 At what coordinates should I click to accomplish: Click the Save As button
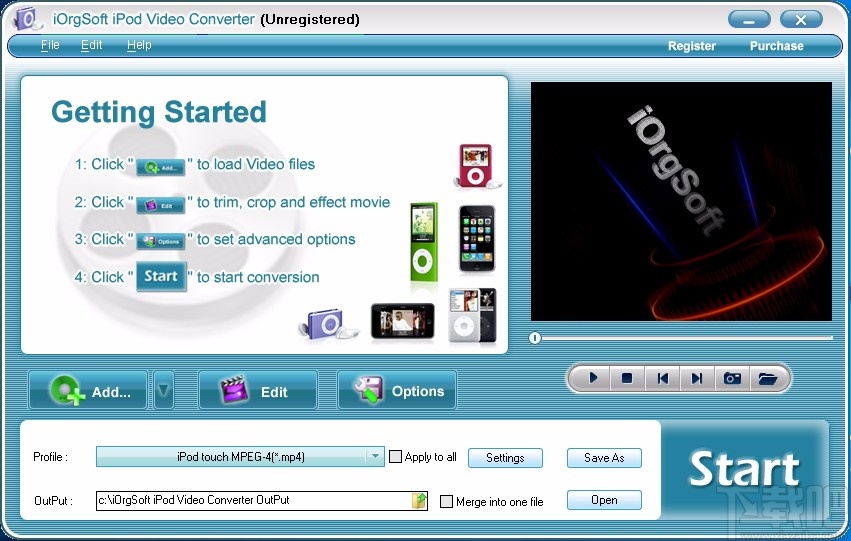(x=604, y=457)
